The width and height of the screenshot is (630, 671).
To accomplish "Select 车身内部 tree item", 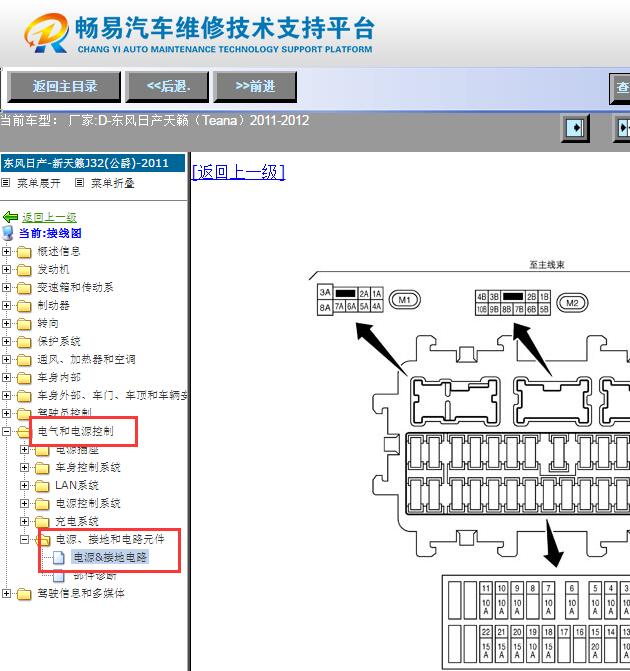I will pyautogui.click(x=59, y=377).
